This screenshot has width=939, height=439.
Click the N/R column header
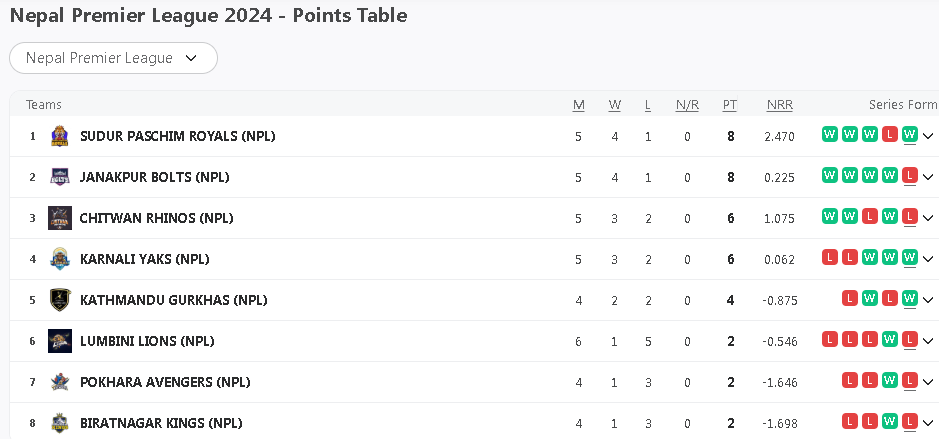coord(687,105)
